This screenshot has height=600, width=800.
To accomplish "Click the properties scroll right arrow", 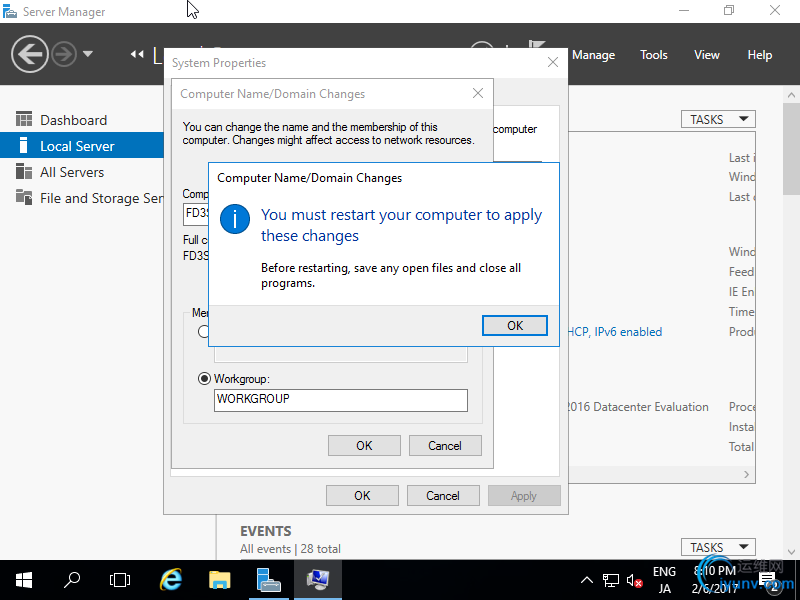I will coord(746,474).
